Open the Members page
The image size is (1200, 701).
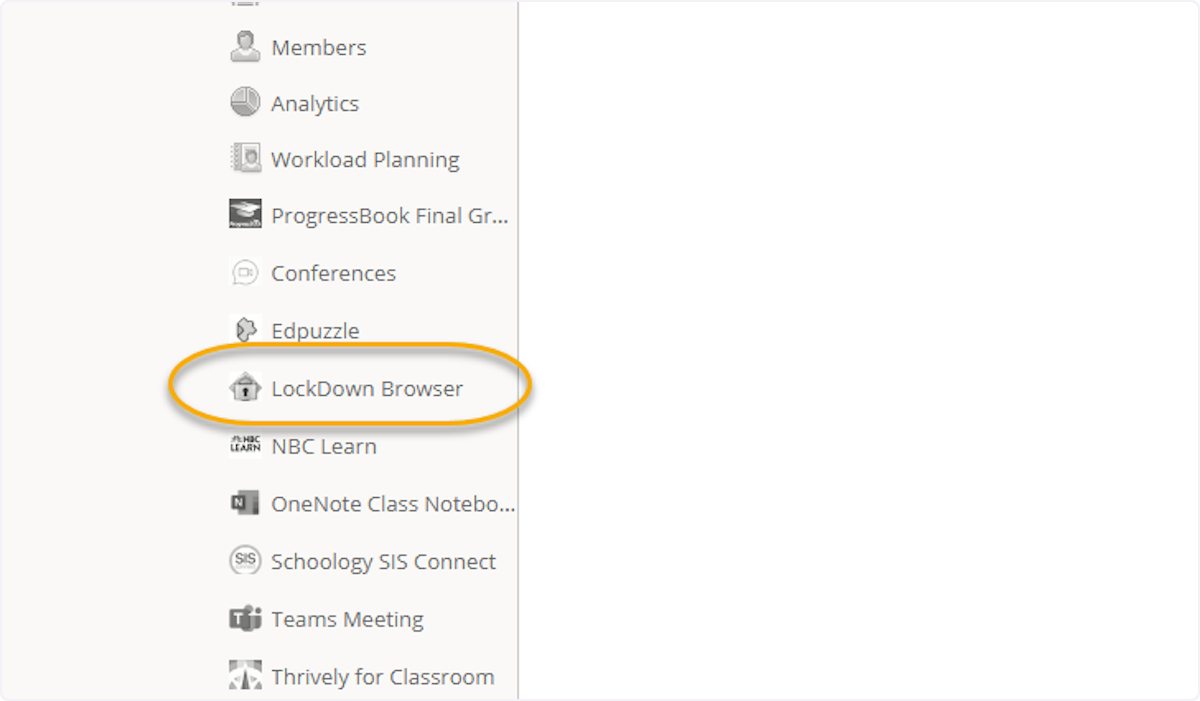tap(319, 47)
